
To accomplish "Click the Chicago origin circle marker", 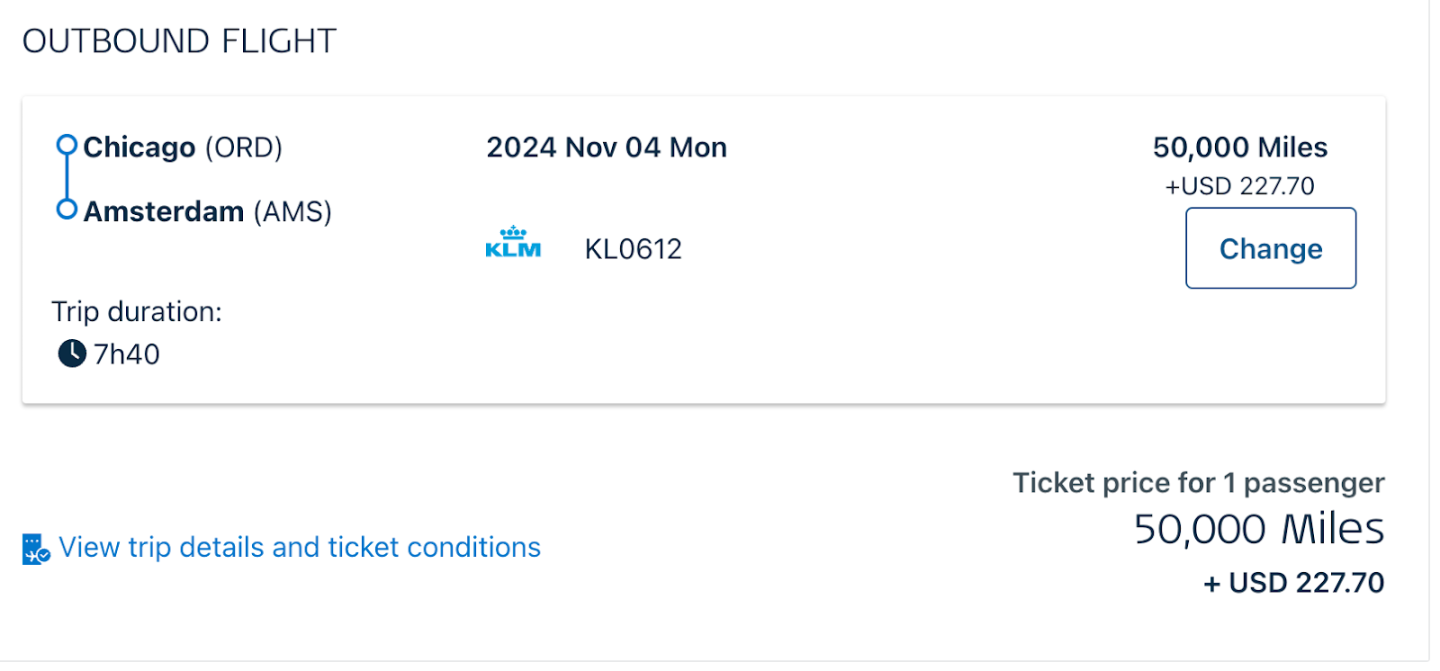I will [66, 146].
